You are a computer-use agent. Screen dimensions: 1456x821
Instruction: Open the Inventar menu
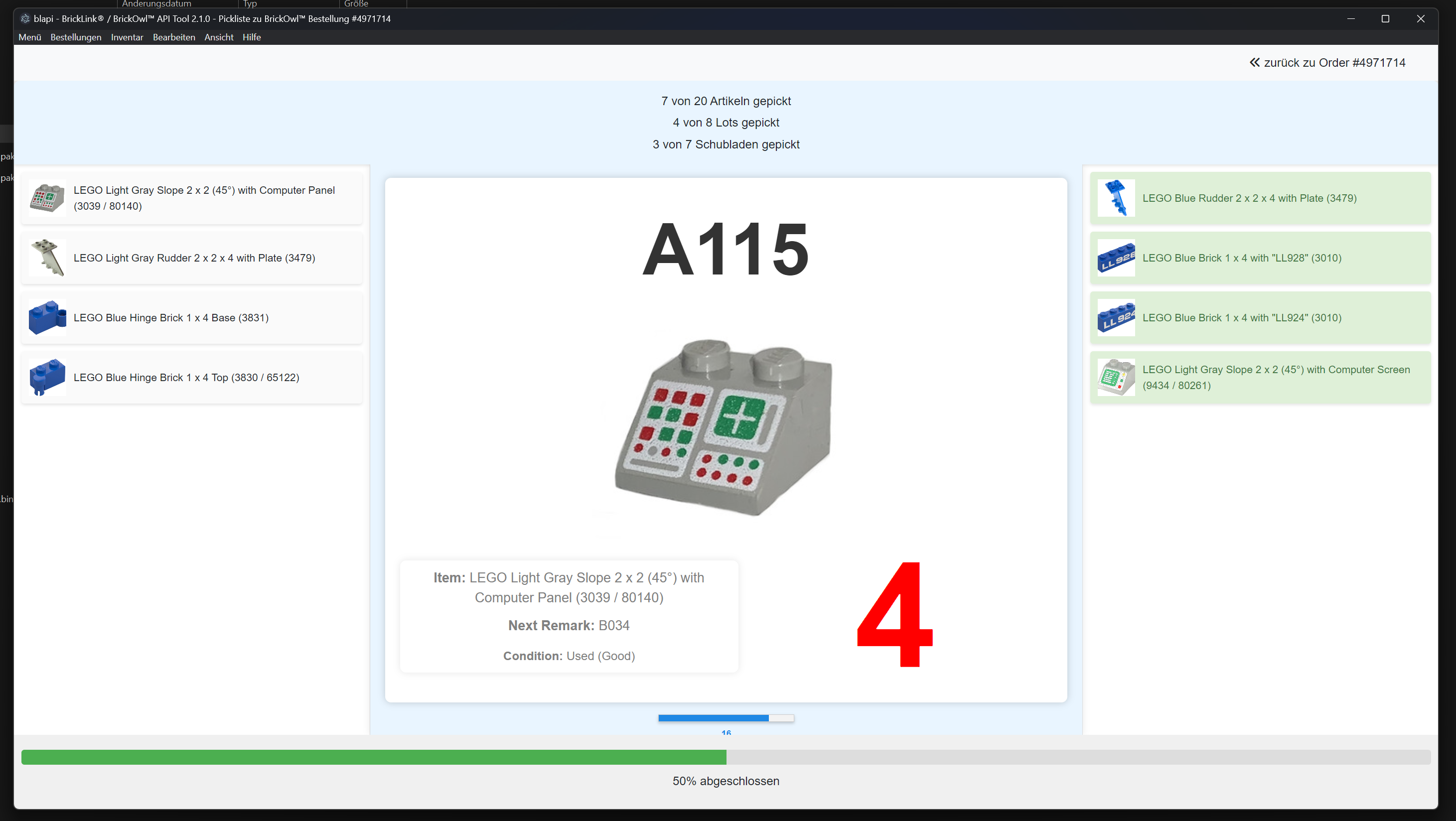click(127, 37)
